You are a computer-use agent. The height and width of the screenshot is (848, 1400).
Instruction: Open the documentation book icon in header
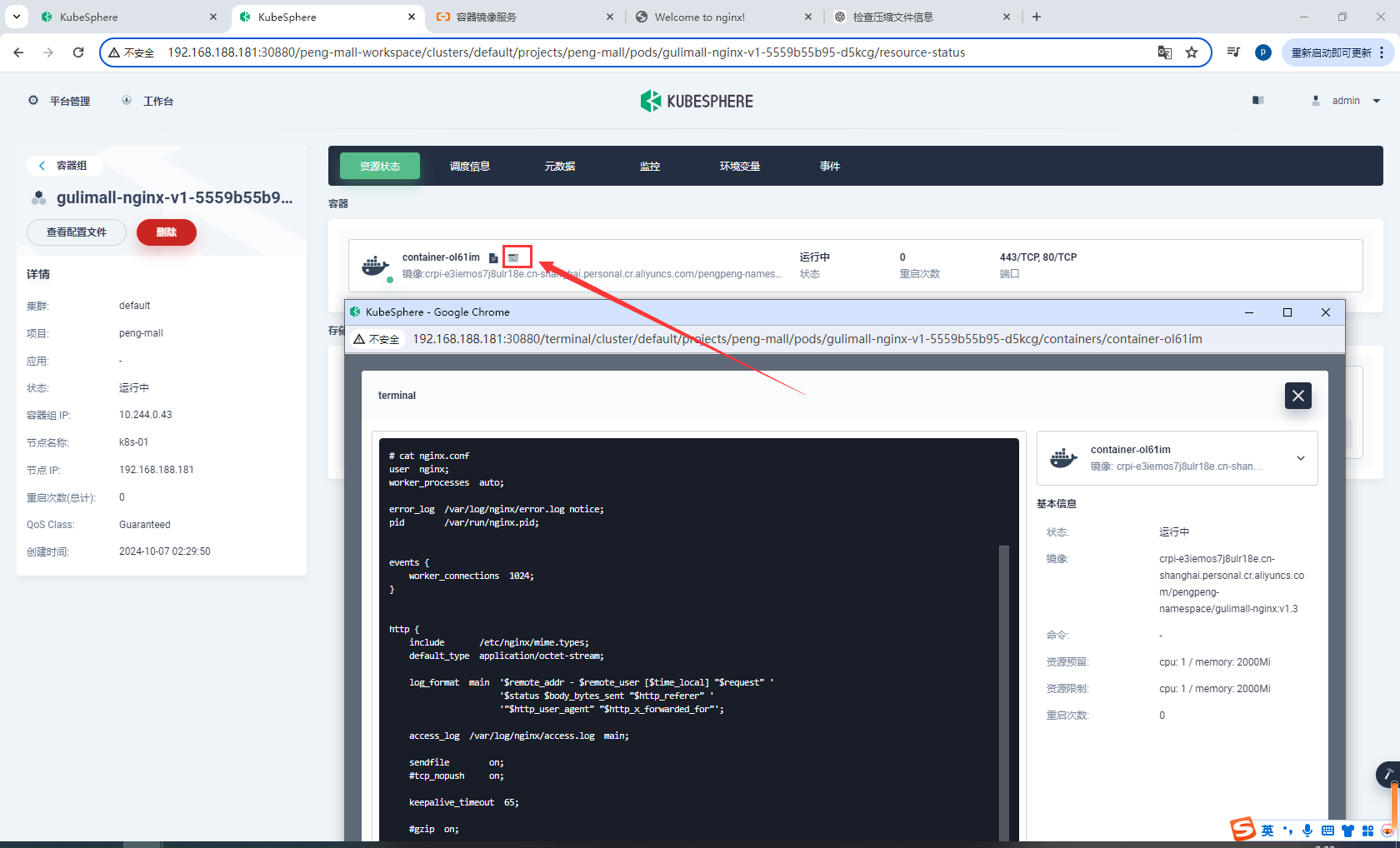pyautogui.click(x=1258, y=100)
